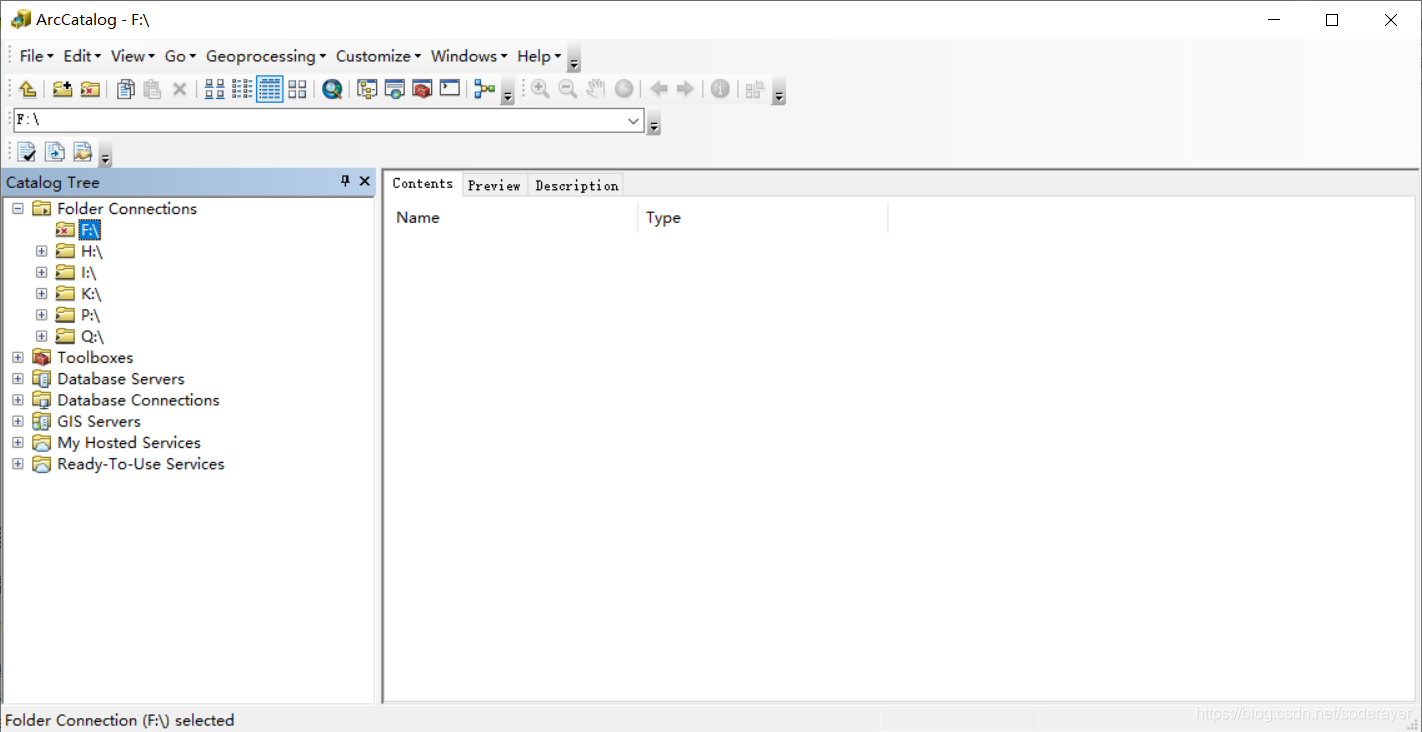
Task: Click the Go Back arrow icon
Action: click(x=659, y=89)
